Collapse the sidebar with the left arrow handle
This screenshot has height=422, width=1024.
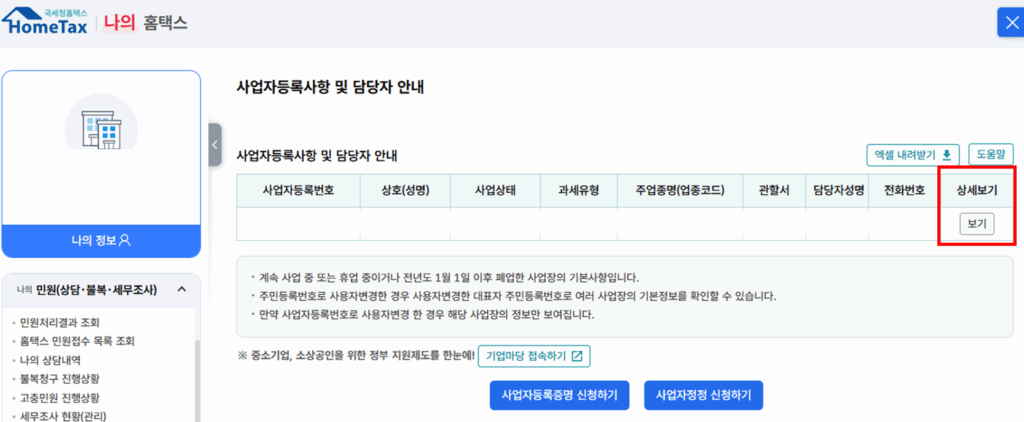[x=215, y=145]
